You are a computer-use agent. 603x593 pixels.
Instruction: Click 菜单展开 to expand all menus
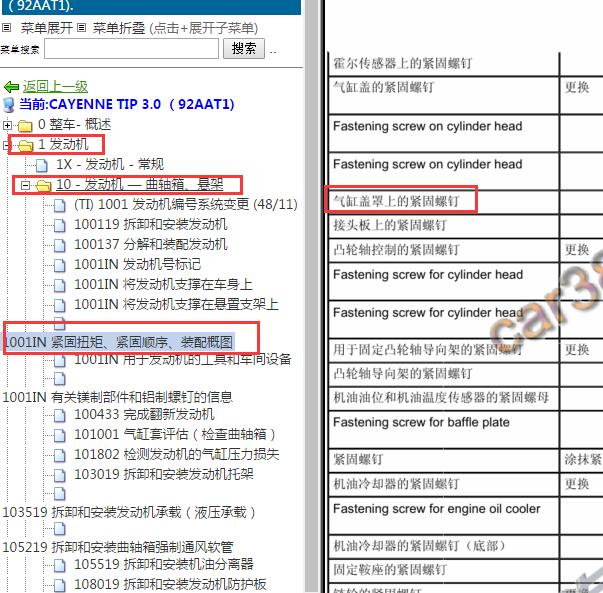point(47,28)
